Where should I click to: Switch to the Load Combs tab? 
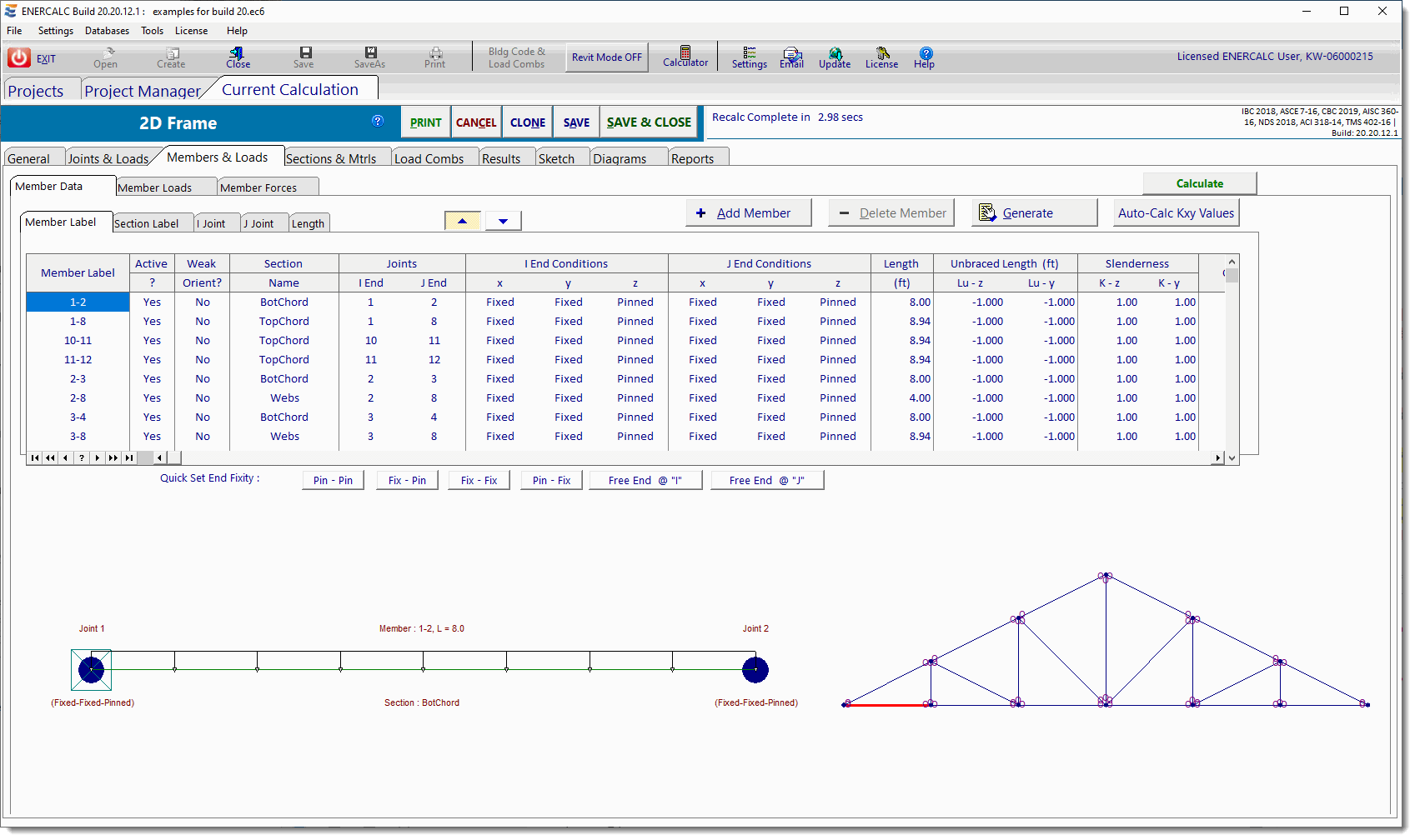point(429,158)
